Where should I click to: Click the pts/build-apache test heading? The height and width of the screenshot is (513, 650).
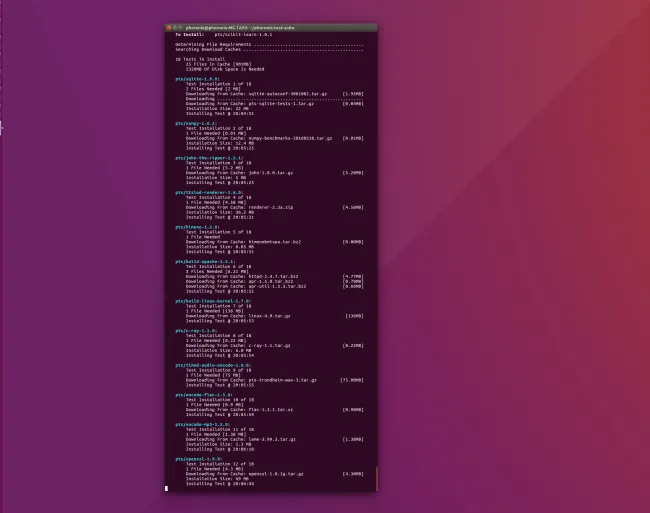[205, 262]
